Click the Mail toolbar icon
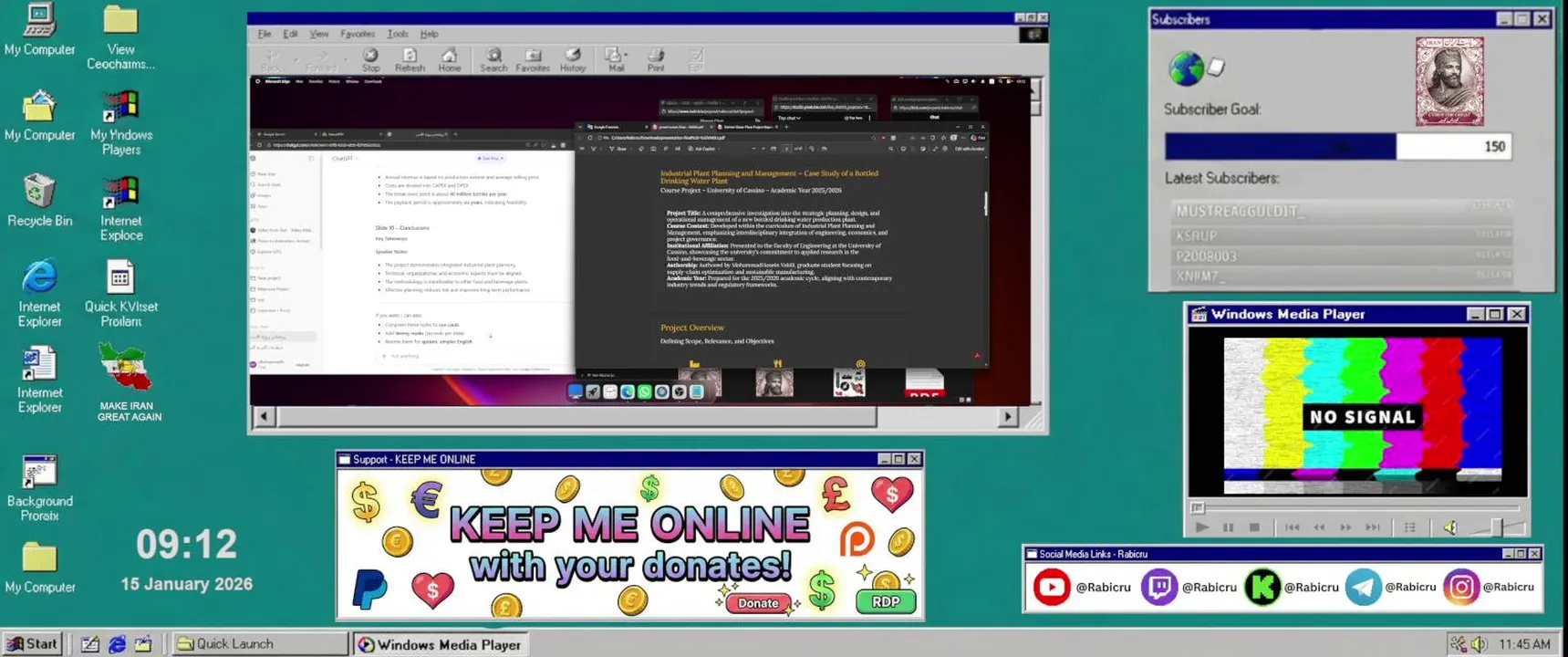The image size is (1568, 657). [616, 60]
